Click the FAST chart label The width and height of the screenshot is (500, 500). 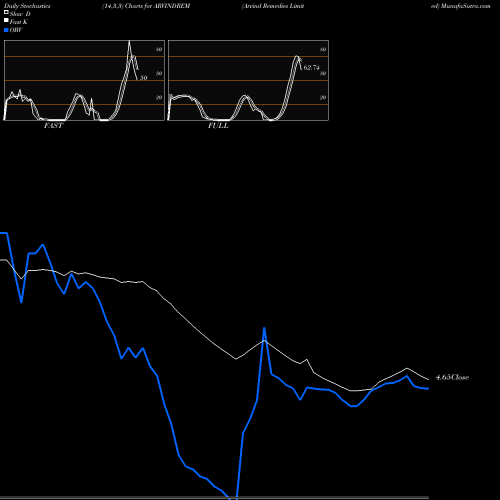(x=53, y=126)
